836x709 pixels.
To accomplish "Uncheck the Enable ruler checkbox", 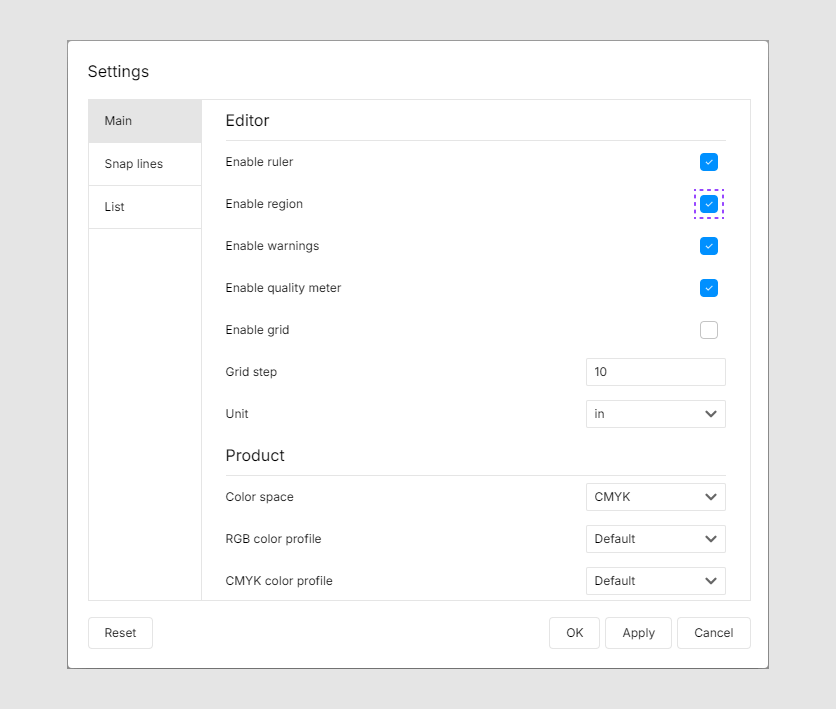I will pos(709,162).
